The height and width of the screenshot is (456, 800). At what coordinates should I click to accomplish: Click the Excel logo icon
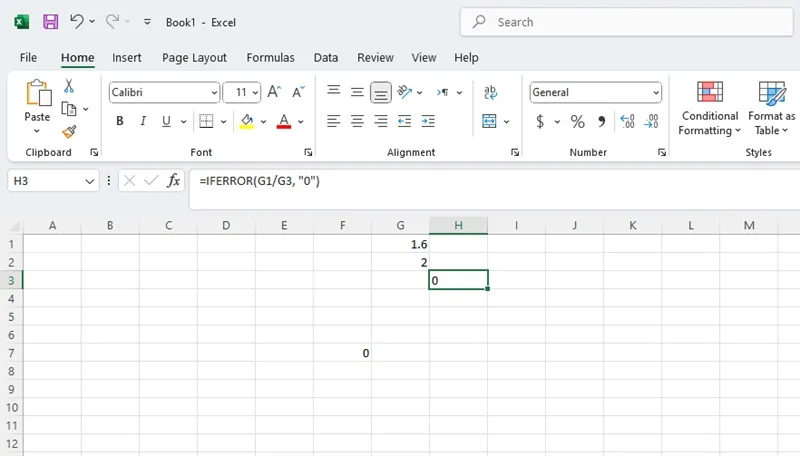coord(21,22)
